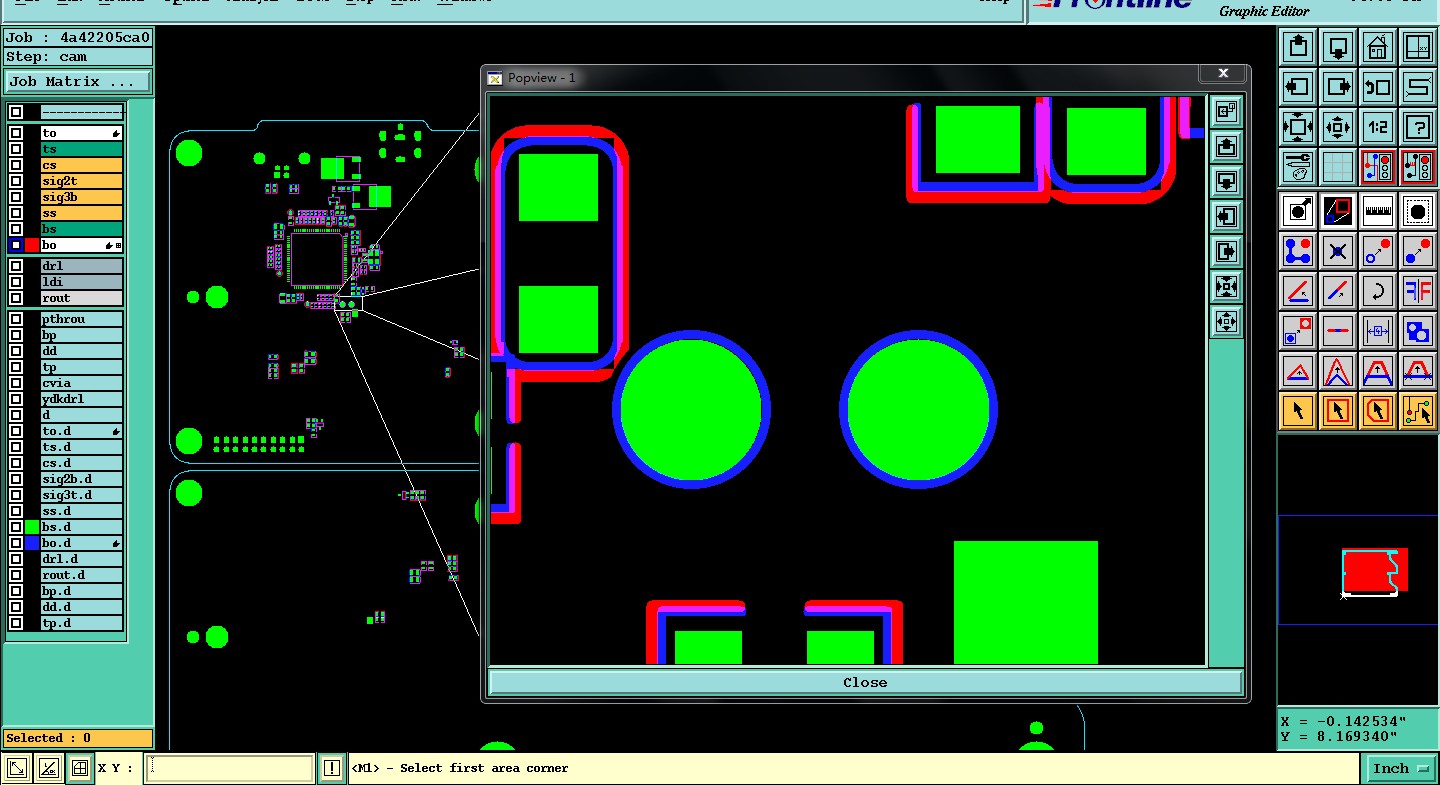
Task: Toggle the checkbox for layer drl
Action: click(x=16, y=266)
